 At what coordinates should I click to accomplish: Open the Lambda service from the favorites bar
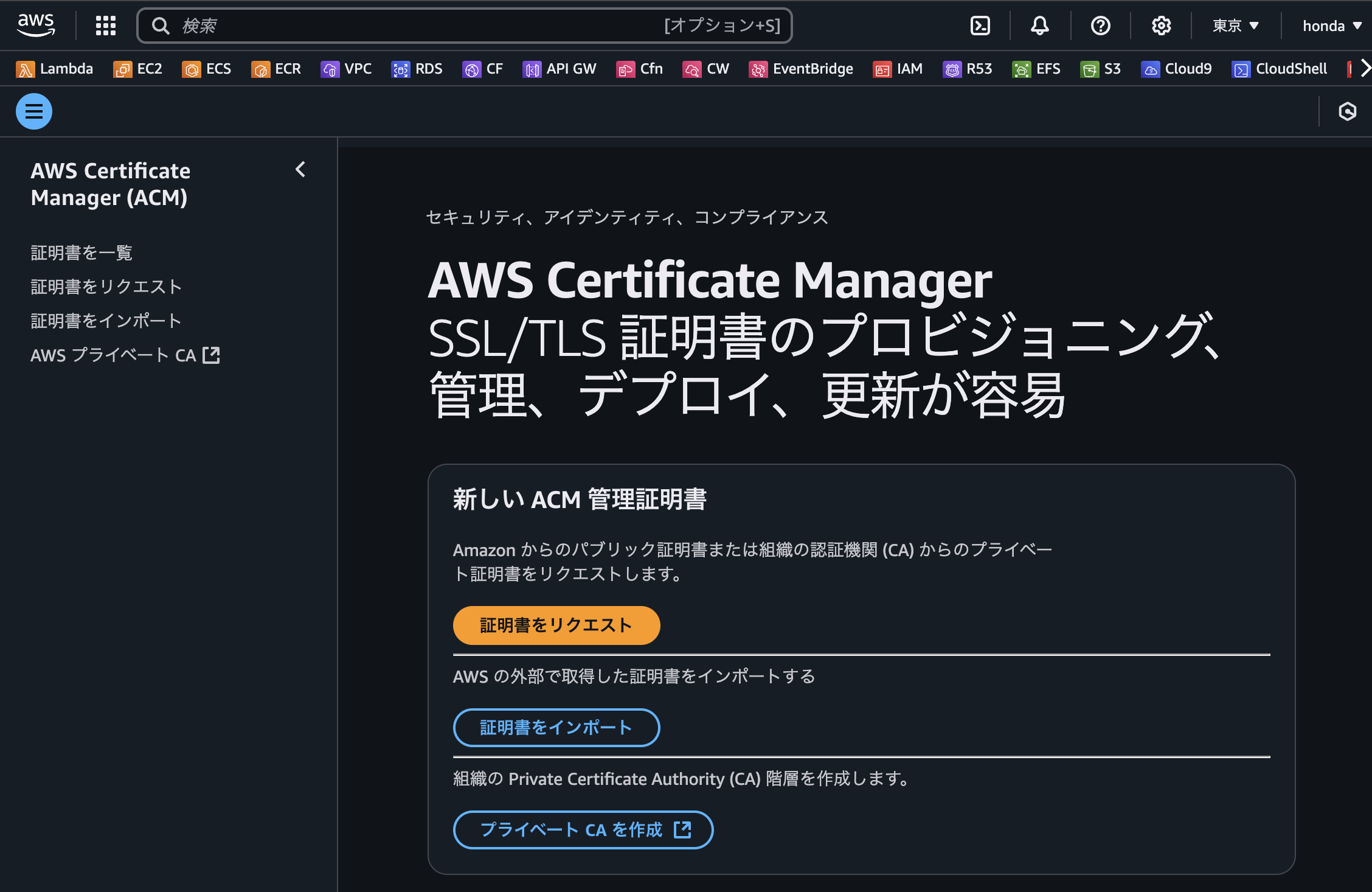point(55,69)
